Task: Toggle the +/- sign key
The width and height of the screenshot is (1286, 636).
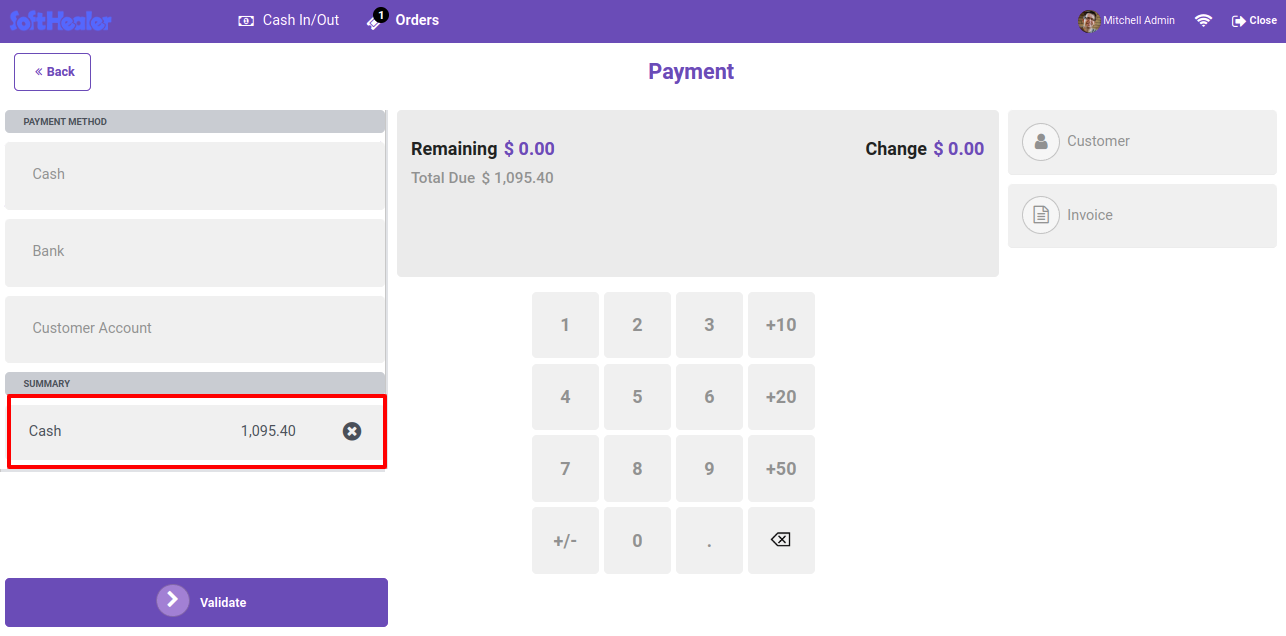Action: [565, 540]
